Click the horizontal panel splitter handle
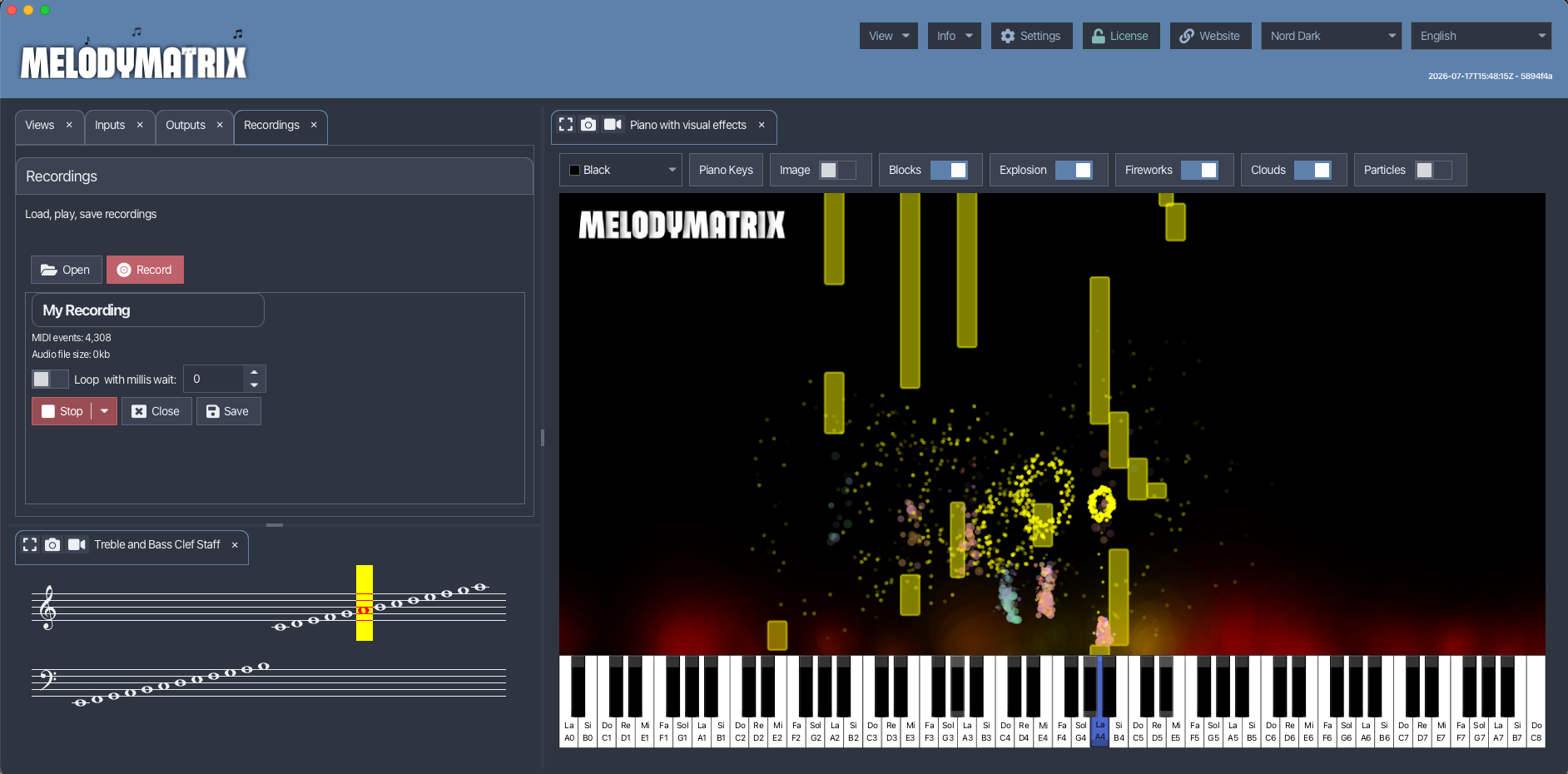Viewport: 1568px width, 774px height. [275, 525]
